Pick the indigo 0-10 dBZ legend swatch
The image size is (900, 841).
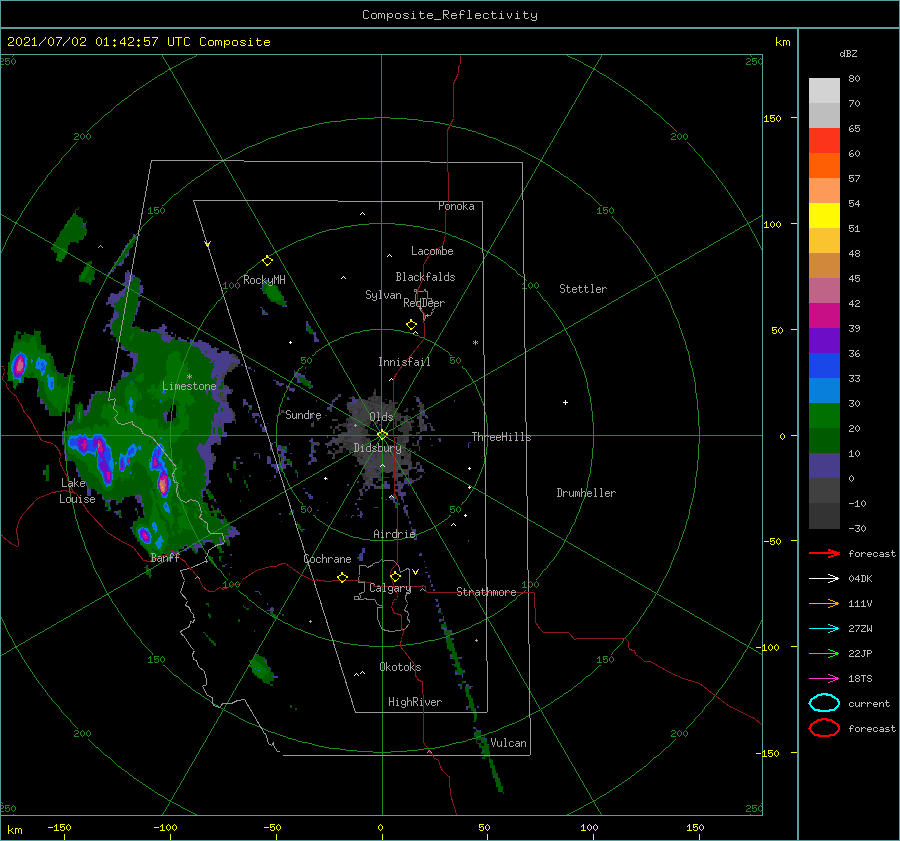pos(824,465)
